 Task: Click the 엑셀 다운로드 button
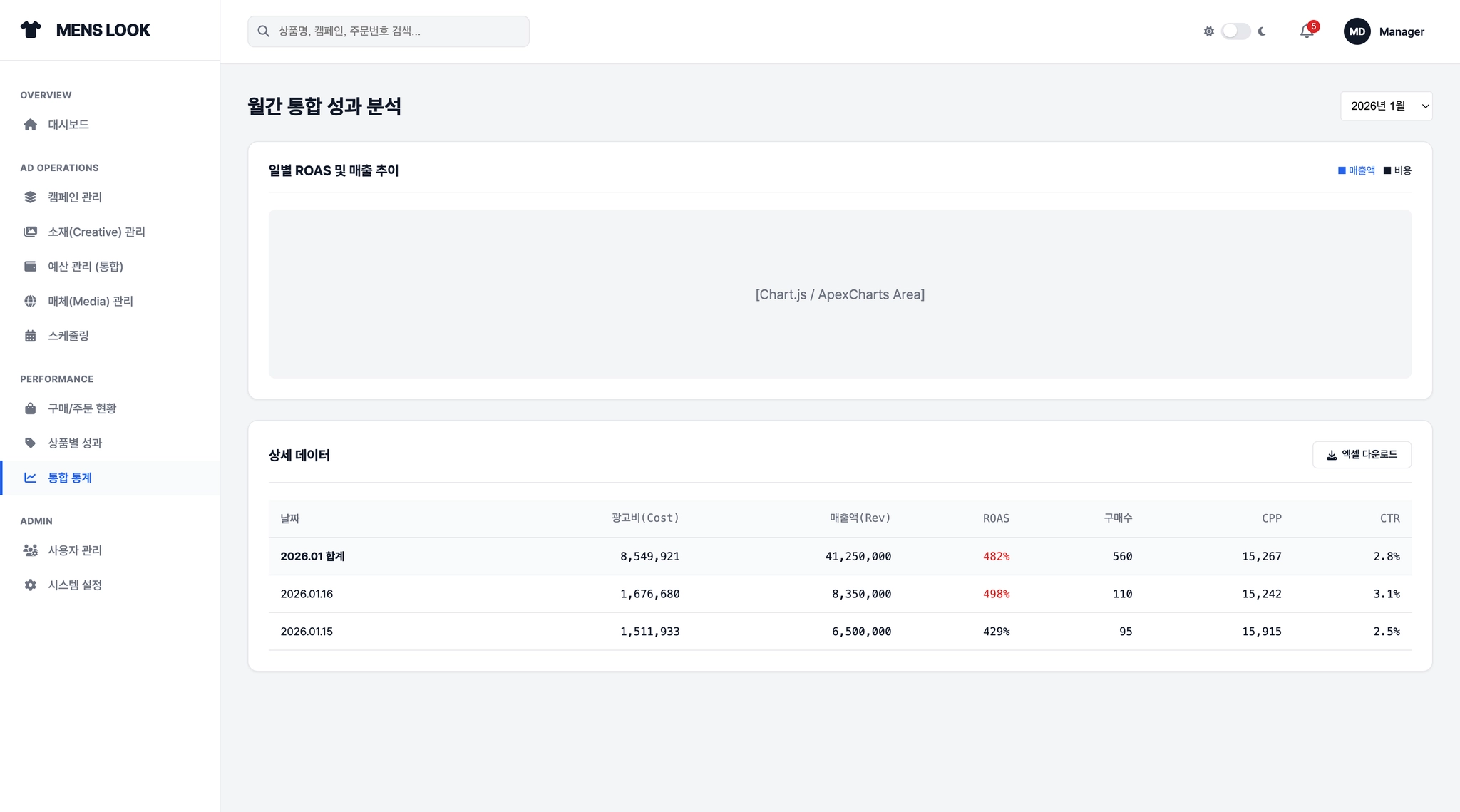click(1361, 455)
